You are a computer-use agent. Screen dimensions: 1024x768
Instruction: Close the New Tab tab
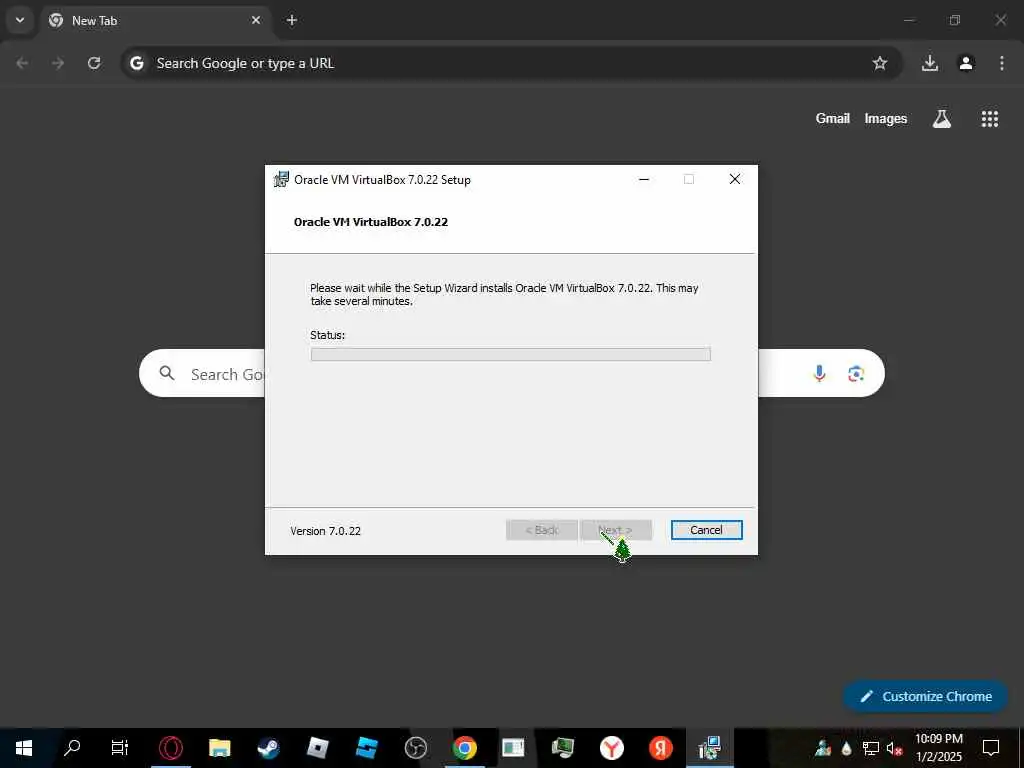coord(255,20)
